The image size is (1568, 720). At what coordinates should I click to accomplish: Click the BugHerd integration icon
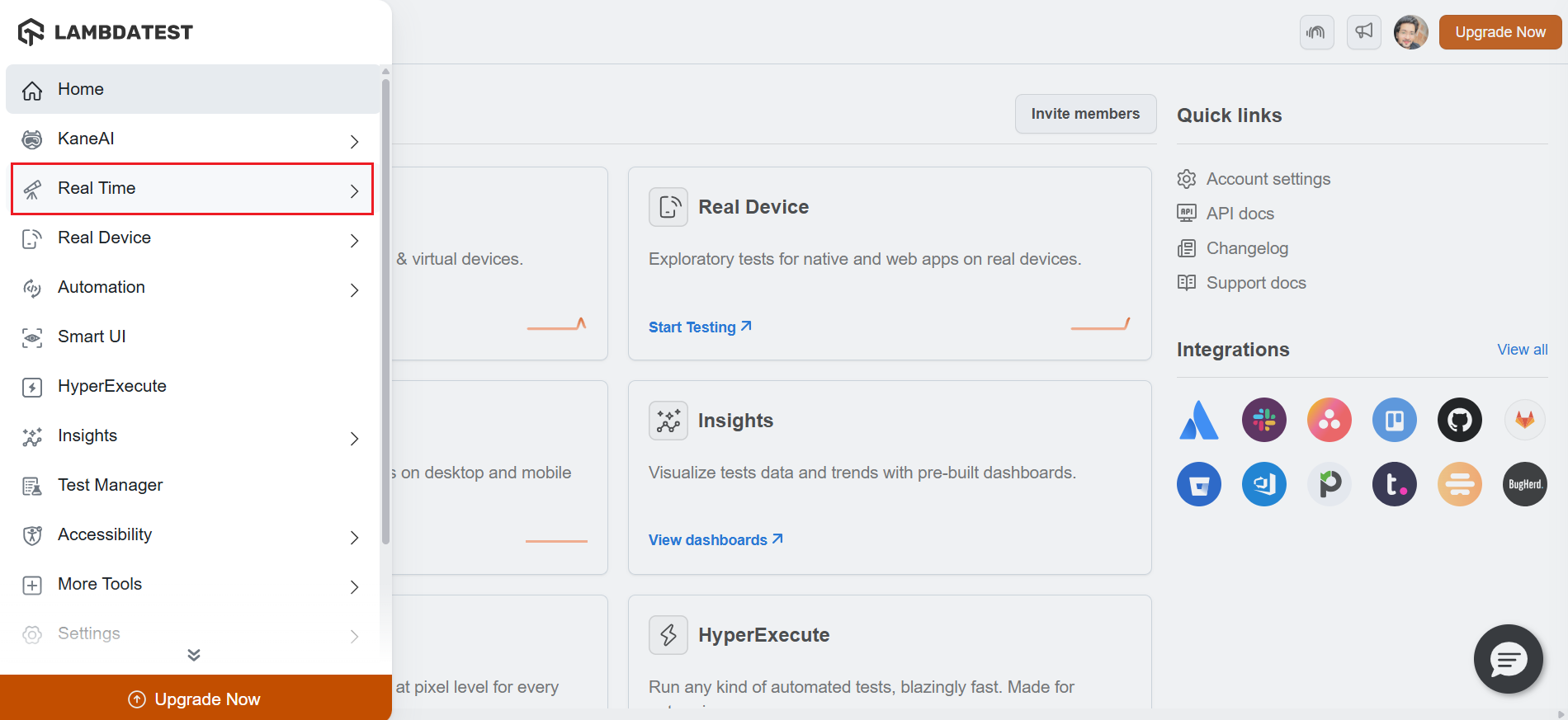pos(1524,484)
